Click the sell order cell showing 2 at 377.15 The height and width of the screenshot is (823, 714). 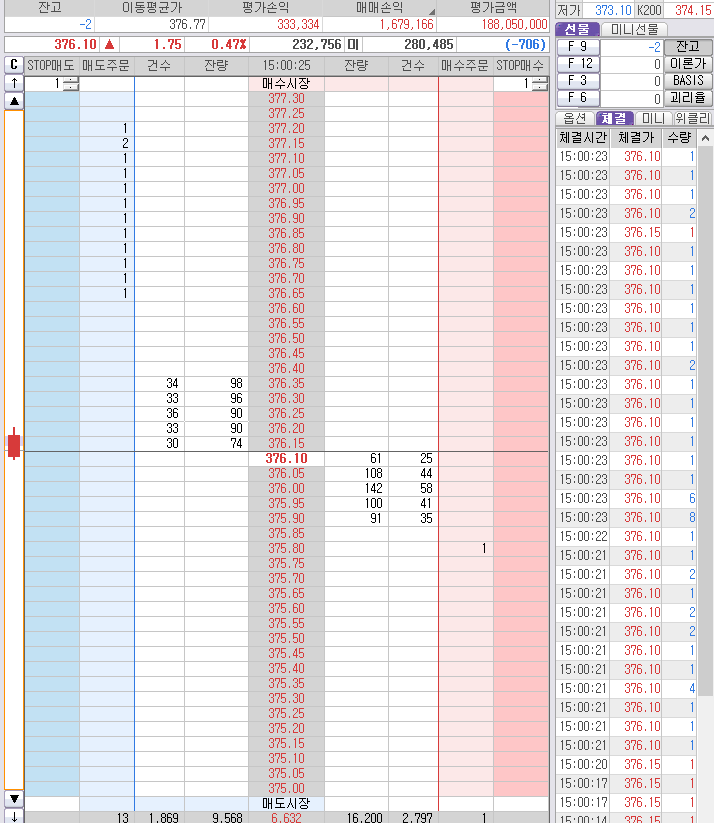[x=107, y=144]
